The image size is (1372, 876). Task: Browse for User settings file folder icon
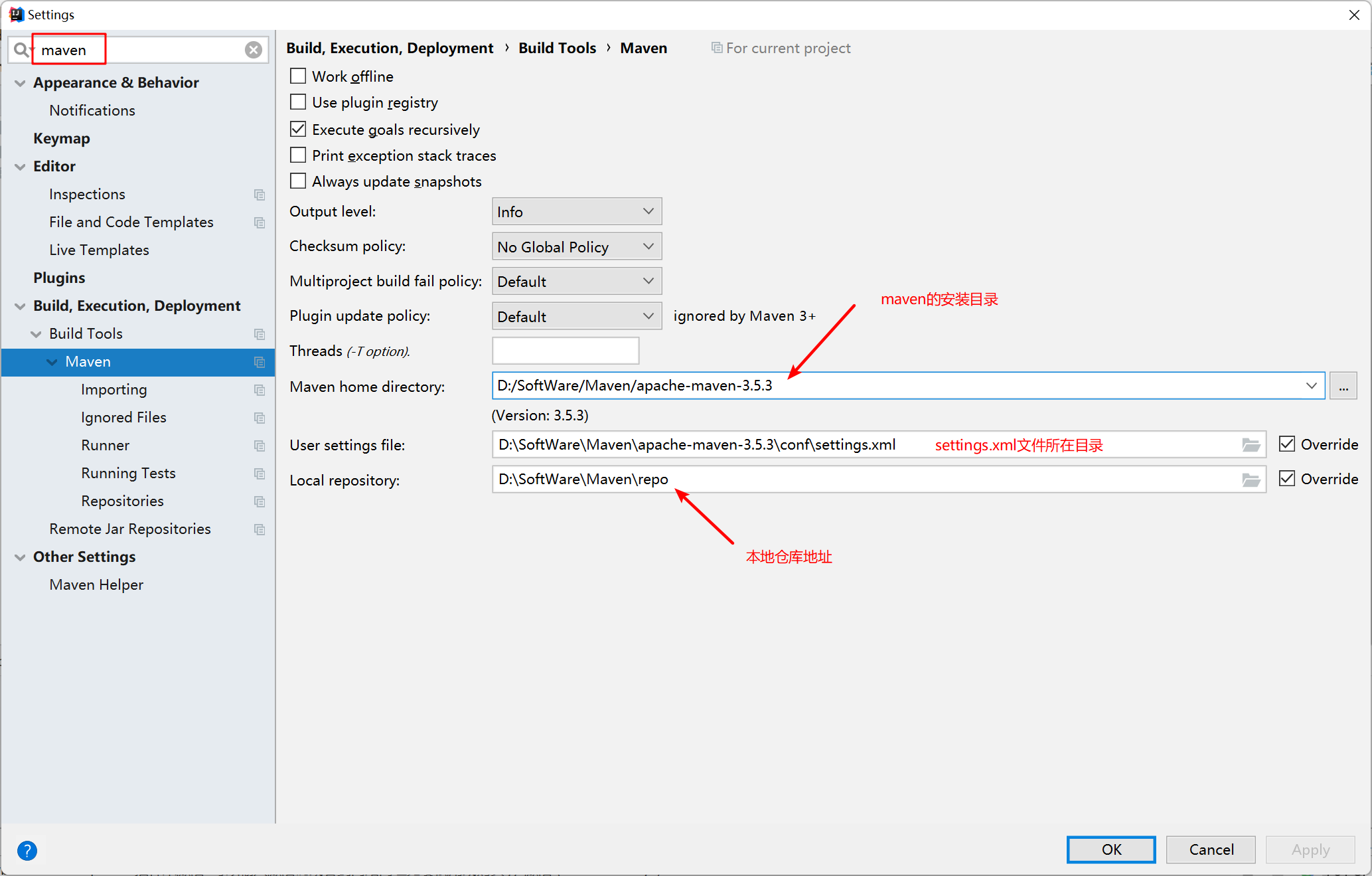(1251, 445)
